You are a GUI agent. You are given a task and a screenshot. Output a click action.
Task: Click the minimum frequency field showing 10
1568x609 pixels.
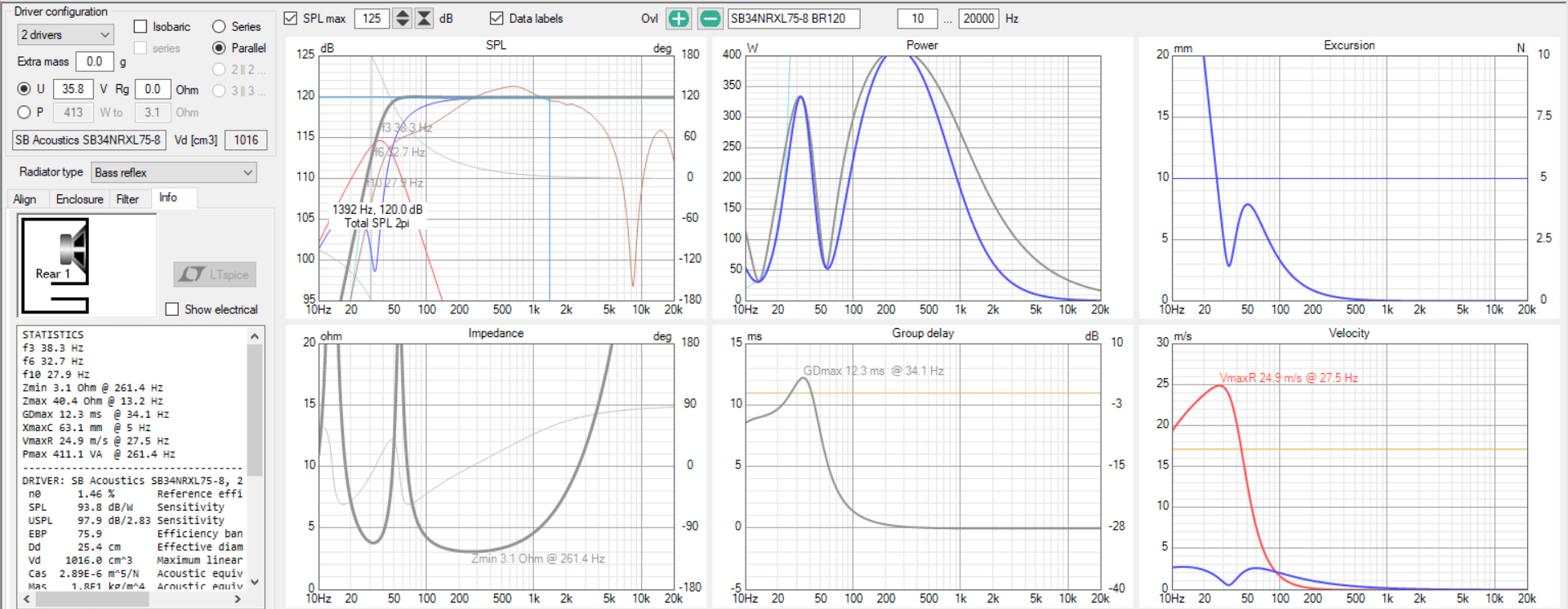(918, 19)
